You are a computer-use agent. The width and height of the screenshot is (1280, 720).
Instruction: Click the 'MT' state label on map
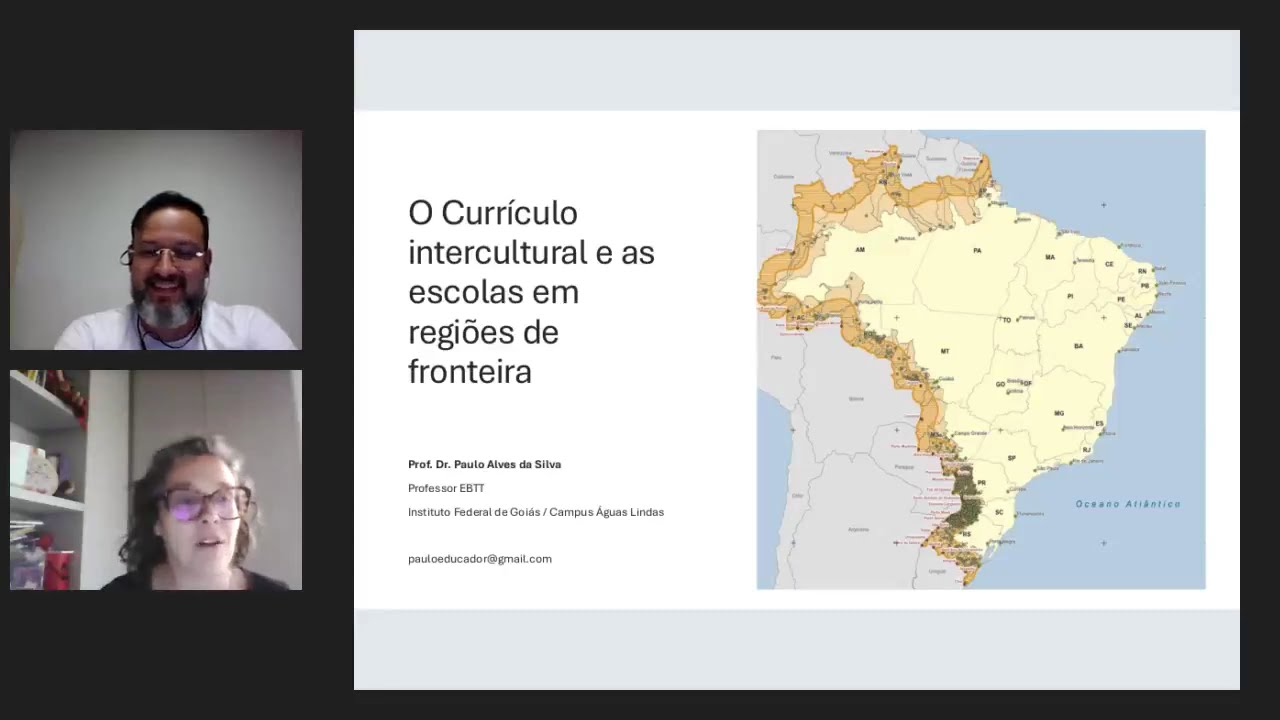[x=945, y=351]
